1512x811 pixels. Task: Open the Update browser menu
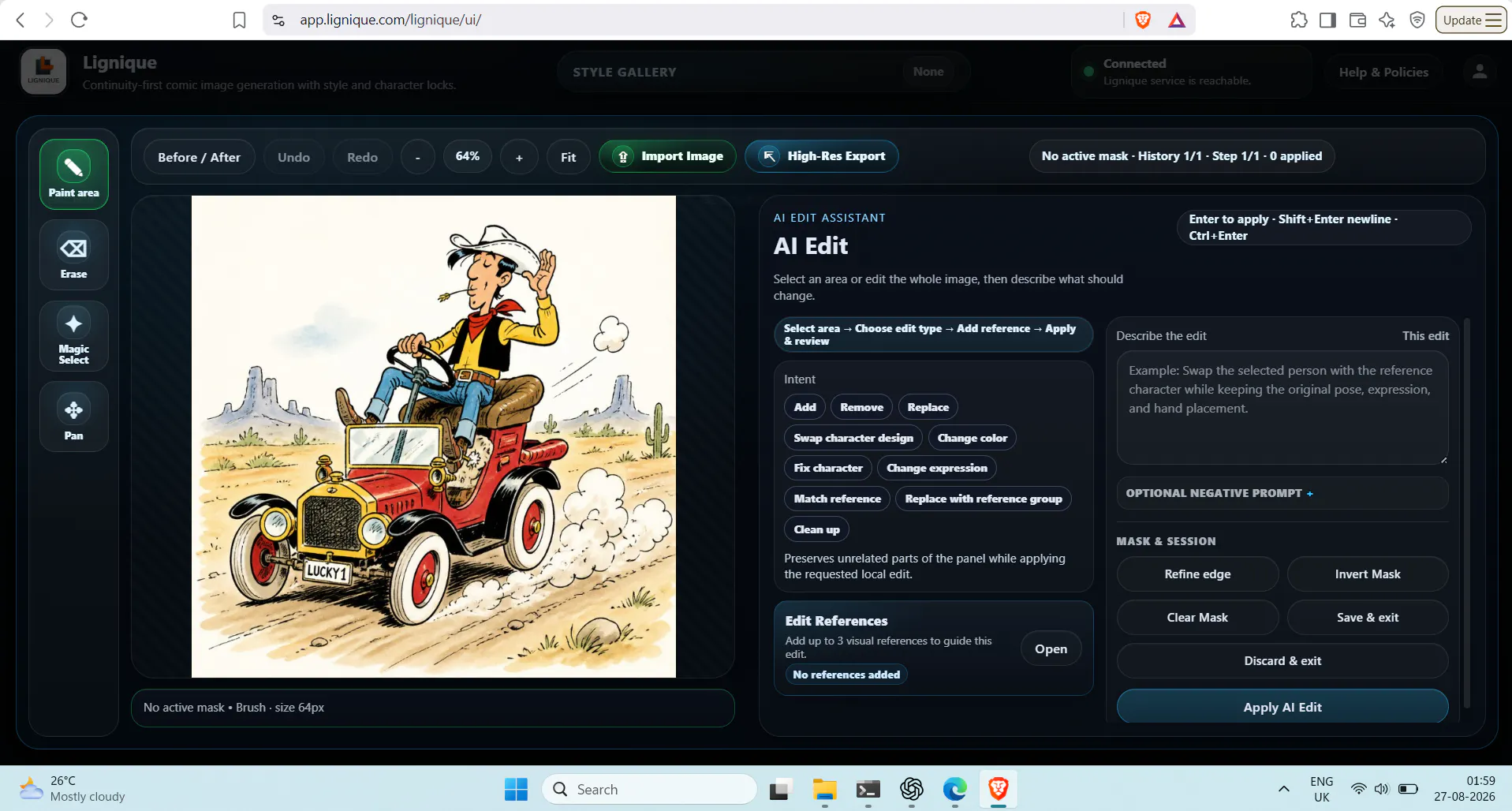point(1471,20)
